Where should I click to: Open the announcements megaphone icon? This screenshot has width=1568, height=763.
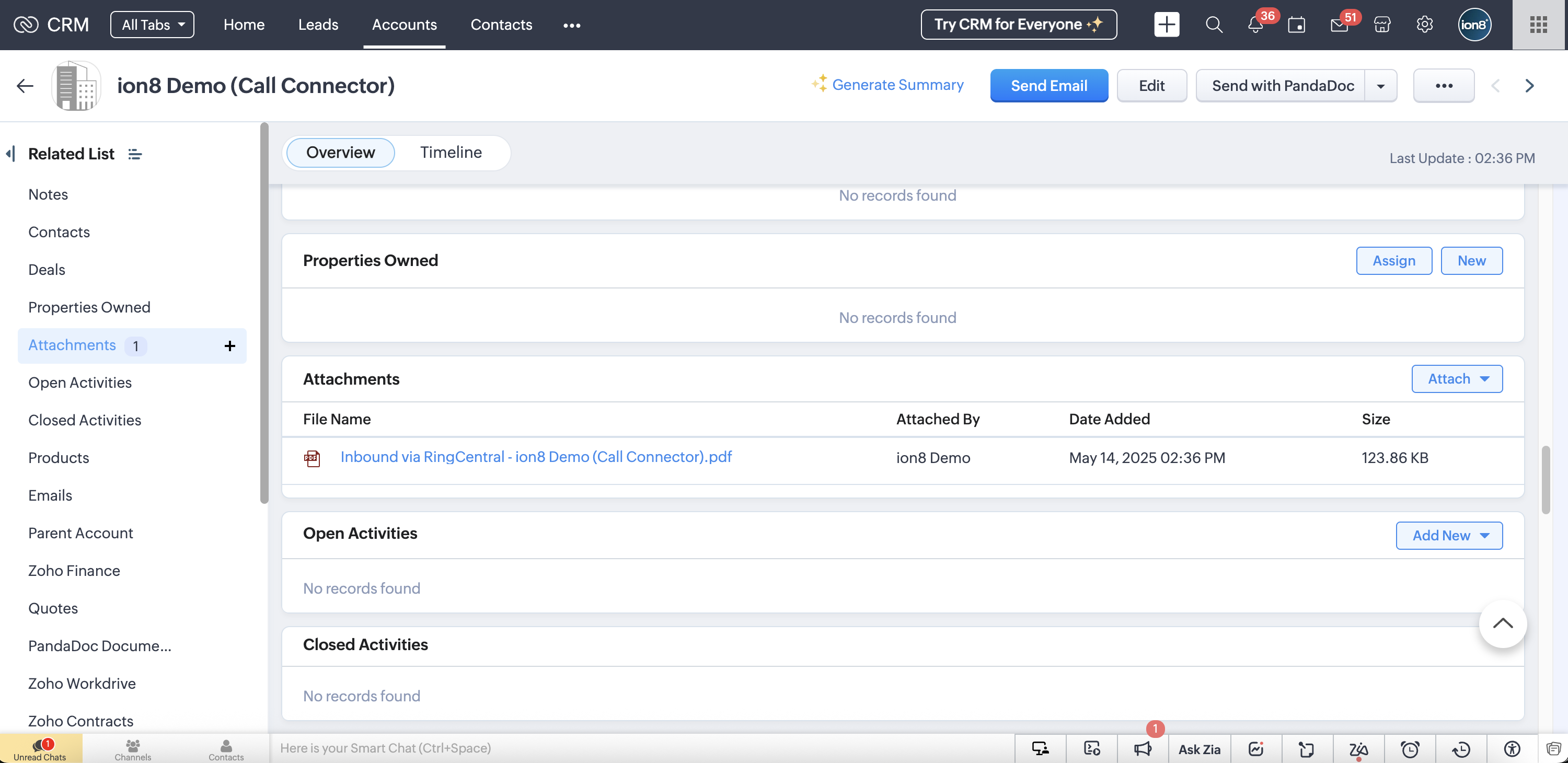[x=1143, y=748]
